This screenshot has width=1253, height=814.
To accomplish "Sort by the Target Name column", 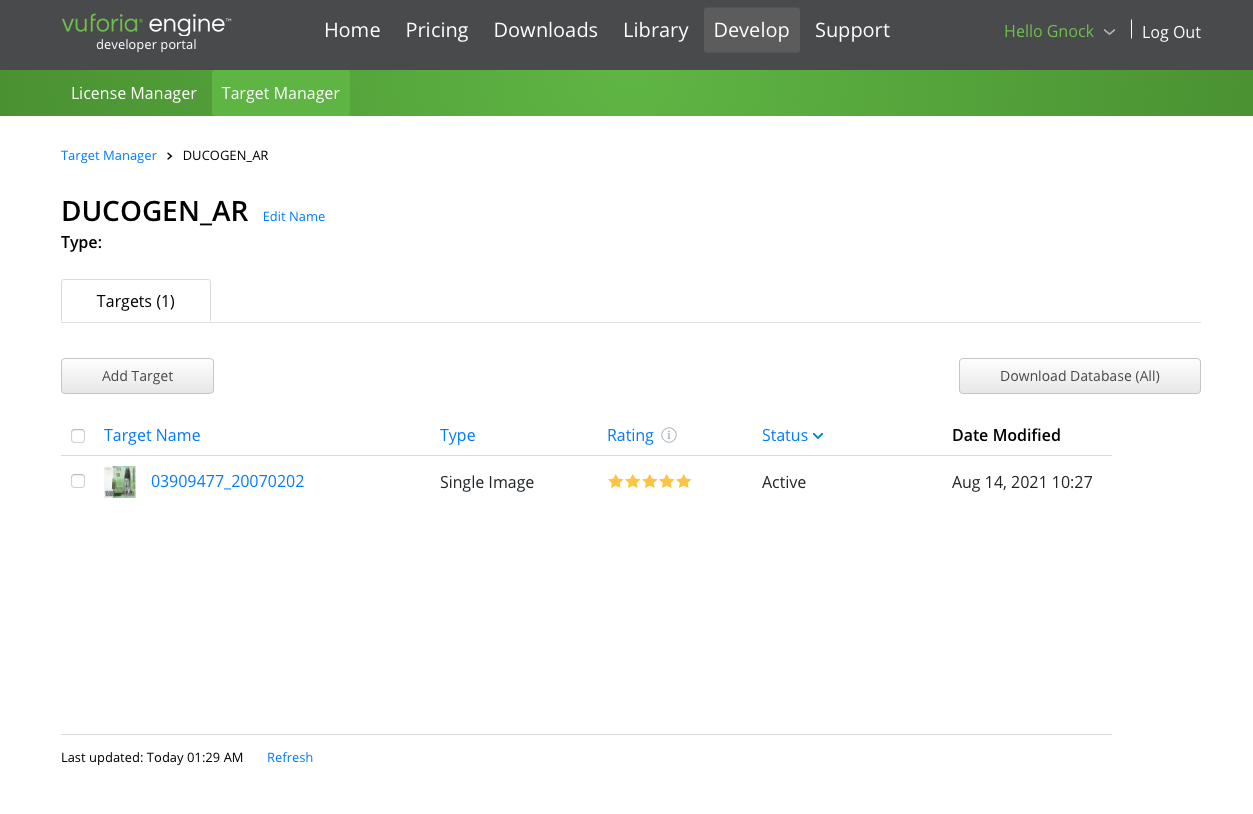I will pyautogui.click(x=152, y=435).
